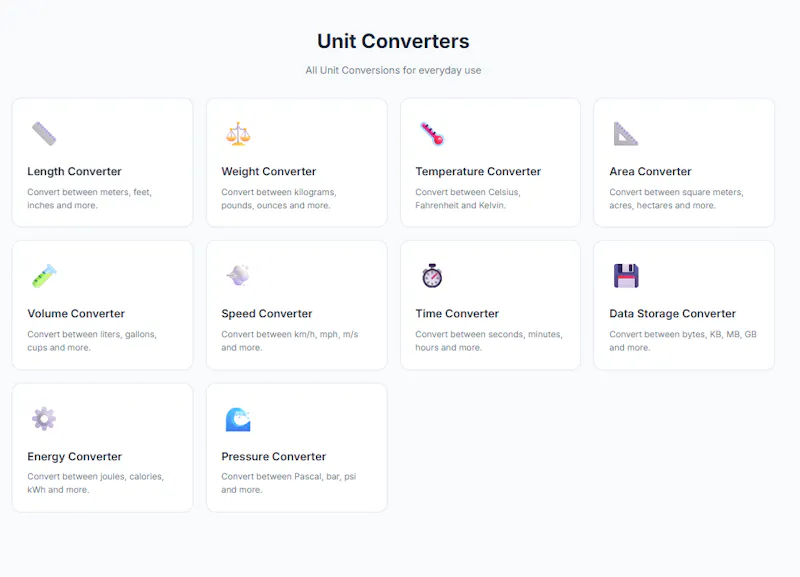Viewport: 800px width, 577px height.
Task: Click the gear Energy icon
Action: pyautogui.click(x=44, y=419)
